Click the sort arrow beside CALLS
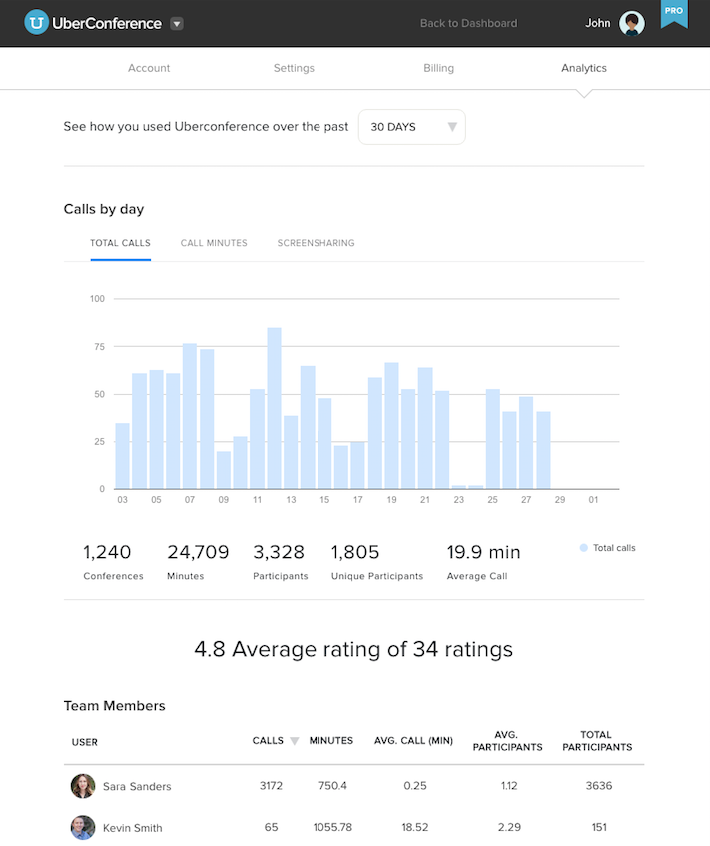This screenshot has width=710, height=846. [295, 741]
